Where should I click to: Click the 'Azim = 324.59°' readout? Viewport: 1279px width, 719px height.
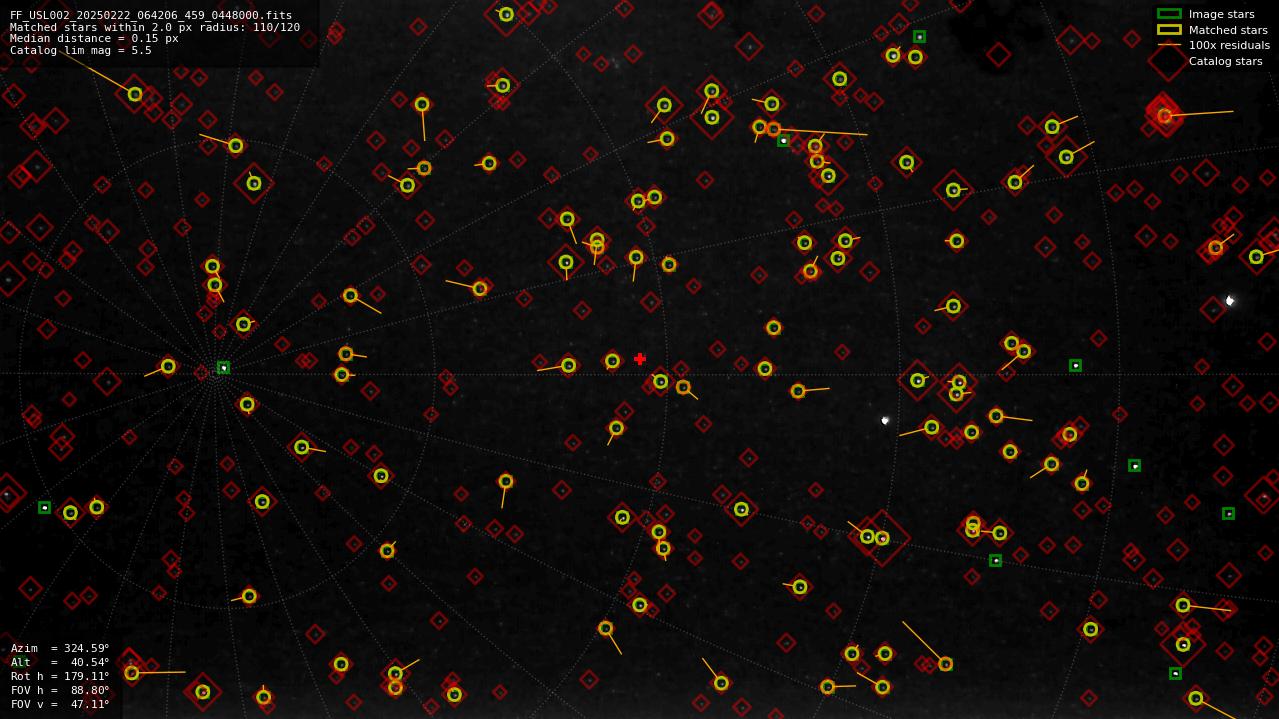click(x=60, y=648)
